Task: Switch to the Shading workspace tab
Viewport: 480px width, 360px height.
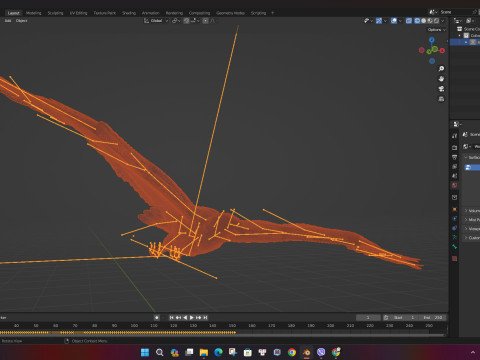Action: [129, 13]
